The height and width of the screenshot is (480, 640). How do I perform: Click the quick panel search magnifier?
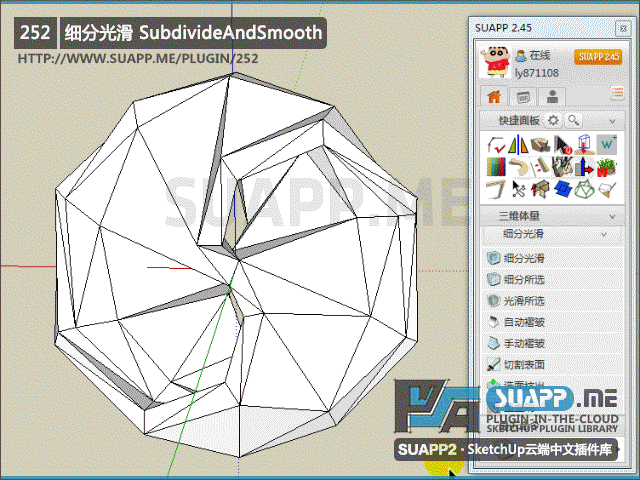point(573,120)
